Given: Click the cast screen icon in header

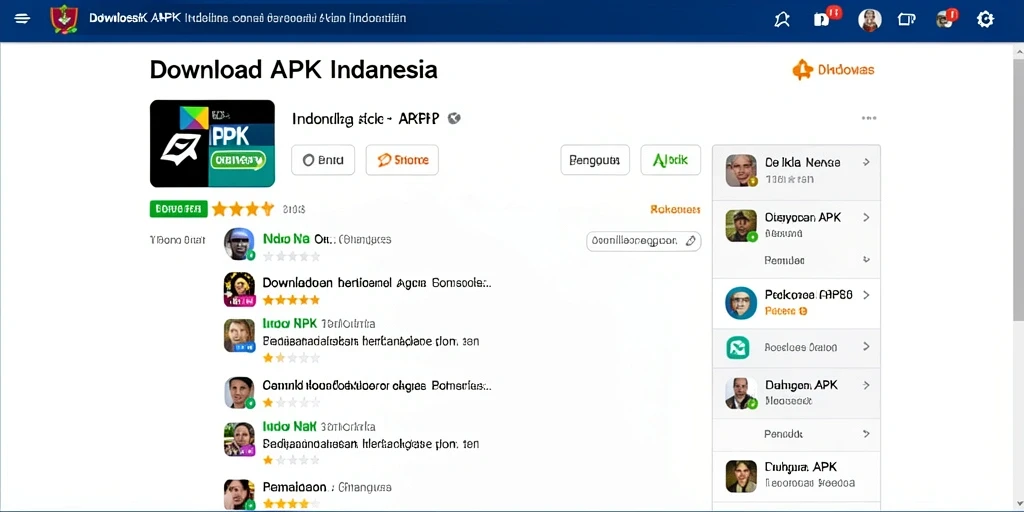Looking at the screenshot, I should [906, 20].
